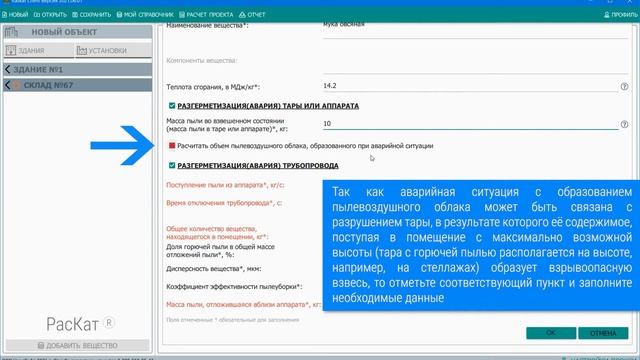
Task: Click the ОТЧЕТ warning-triangle icon
Action: coord(242,15)
